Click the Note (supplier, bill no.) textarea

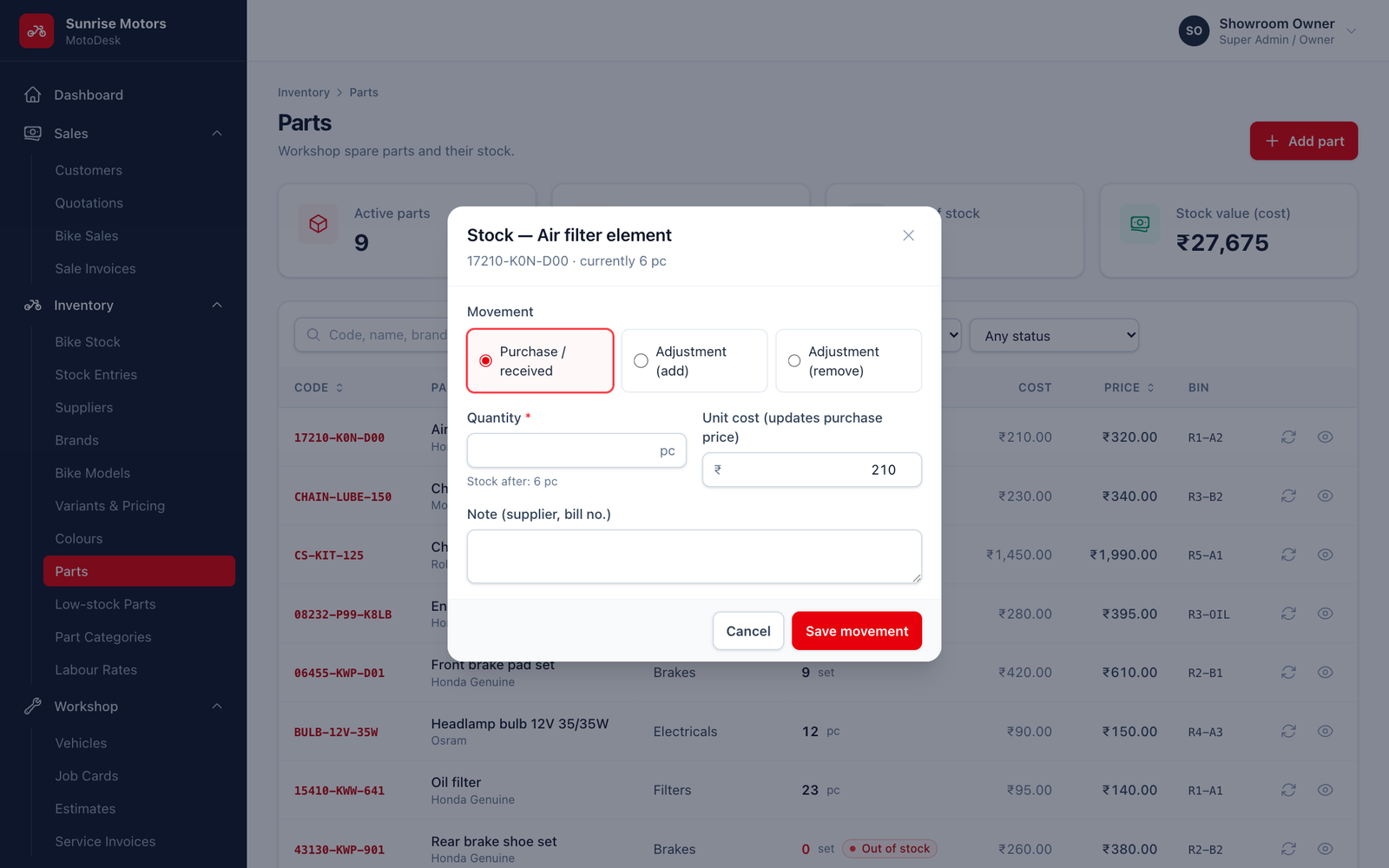tap(694, 556)
